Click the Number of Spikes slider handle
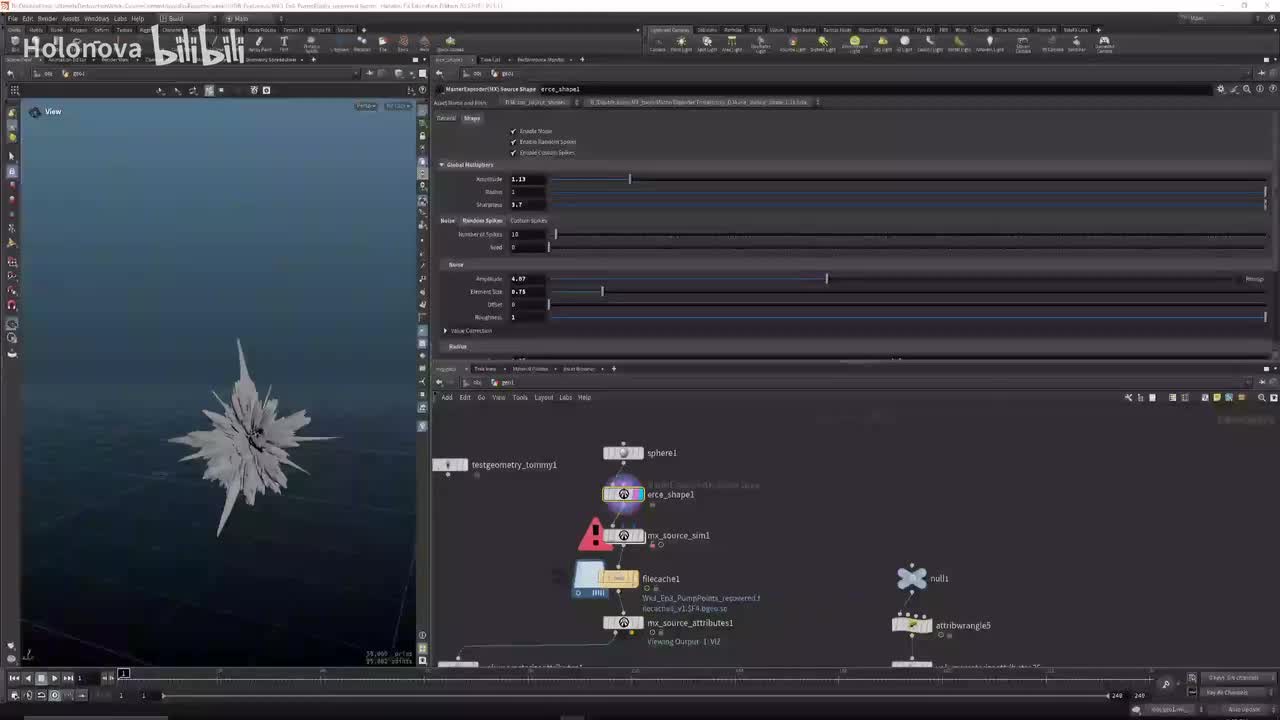The height and width of the screenshot is (720, 1280). [556, 234]
